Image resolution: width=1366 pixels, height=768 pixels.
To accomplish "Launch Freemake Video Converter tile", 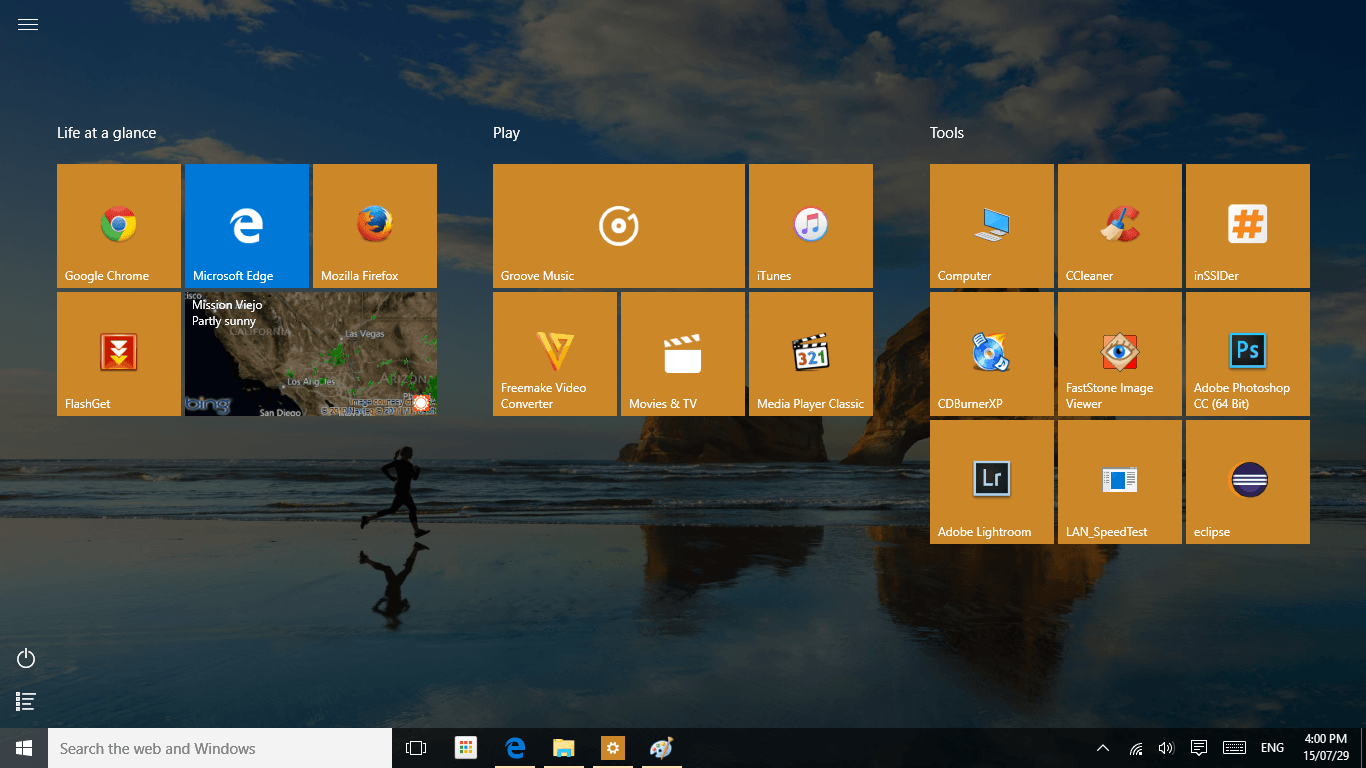I will 555,354.
